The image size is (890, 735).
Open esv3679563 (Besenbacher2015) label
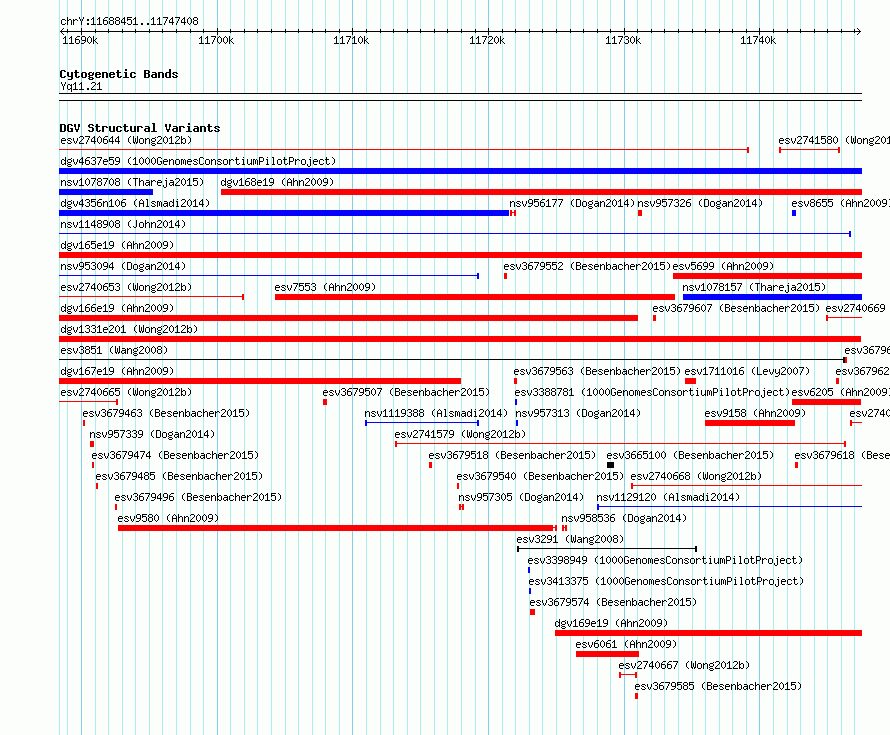tap(597, 371)
